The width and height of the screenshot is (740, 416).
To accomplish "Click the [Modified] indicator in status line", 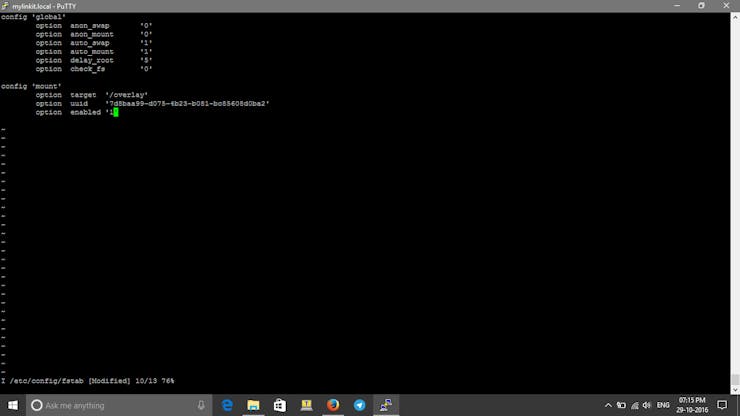I will (x=109, y=381).
